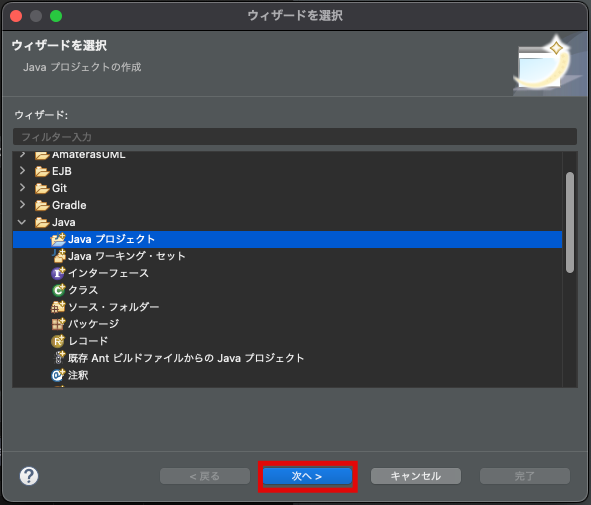591x505 pixels.
Task: Pick the 注釈 annotation icon
Action: 58,375
